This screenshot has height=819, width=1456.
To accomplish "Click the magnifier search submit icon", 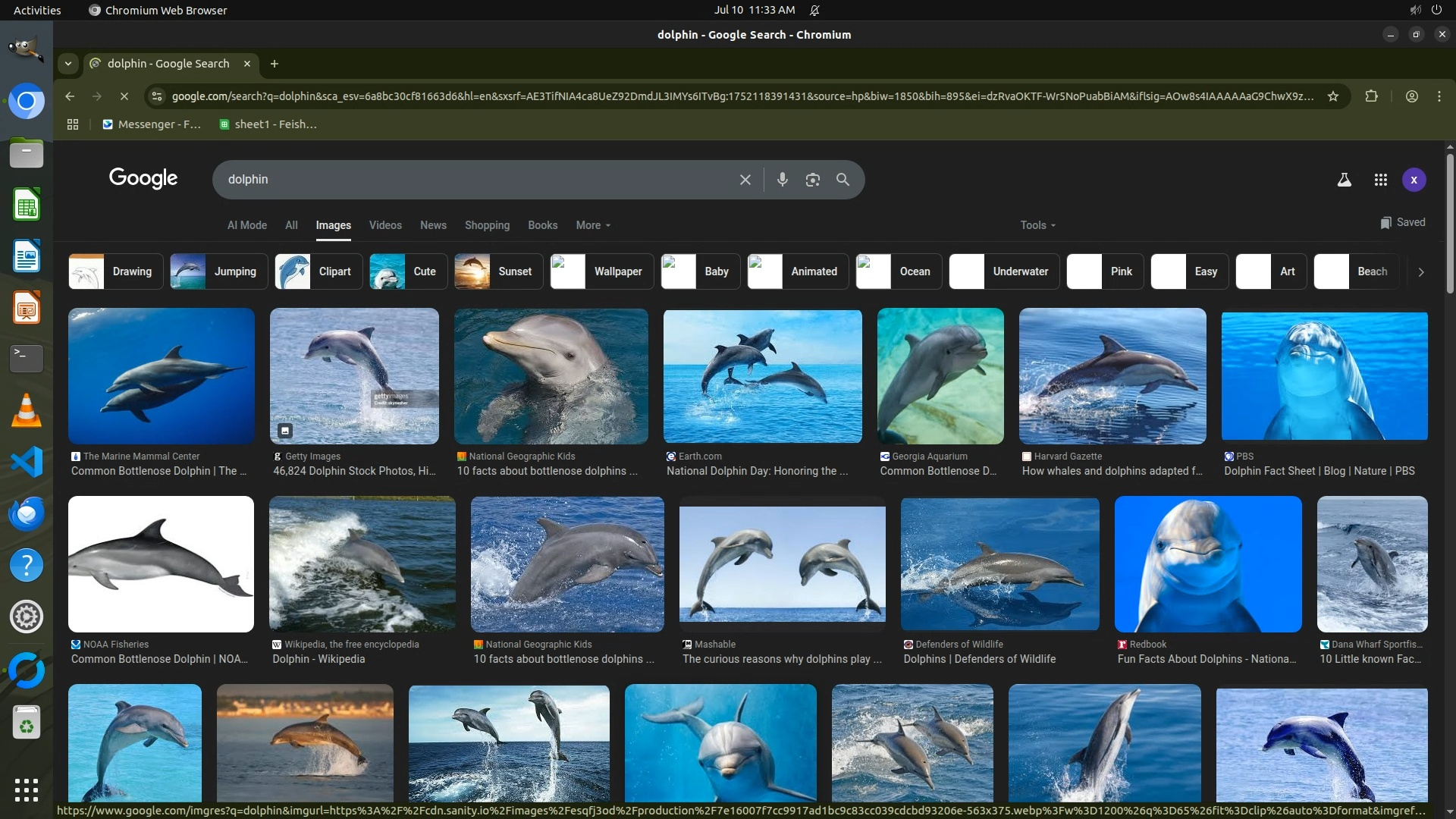I will 843,180.
